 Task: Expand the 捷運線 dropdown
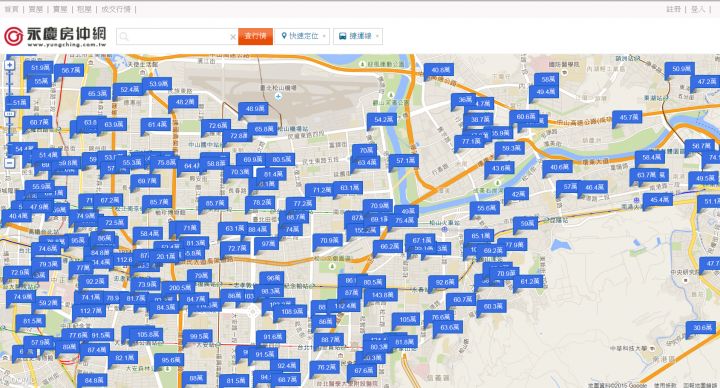(358, 36)
